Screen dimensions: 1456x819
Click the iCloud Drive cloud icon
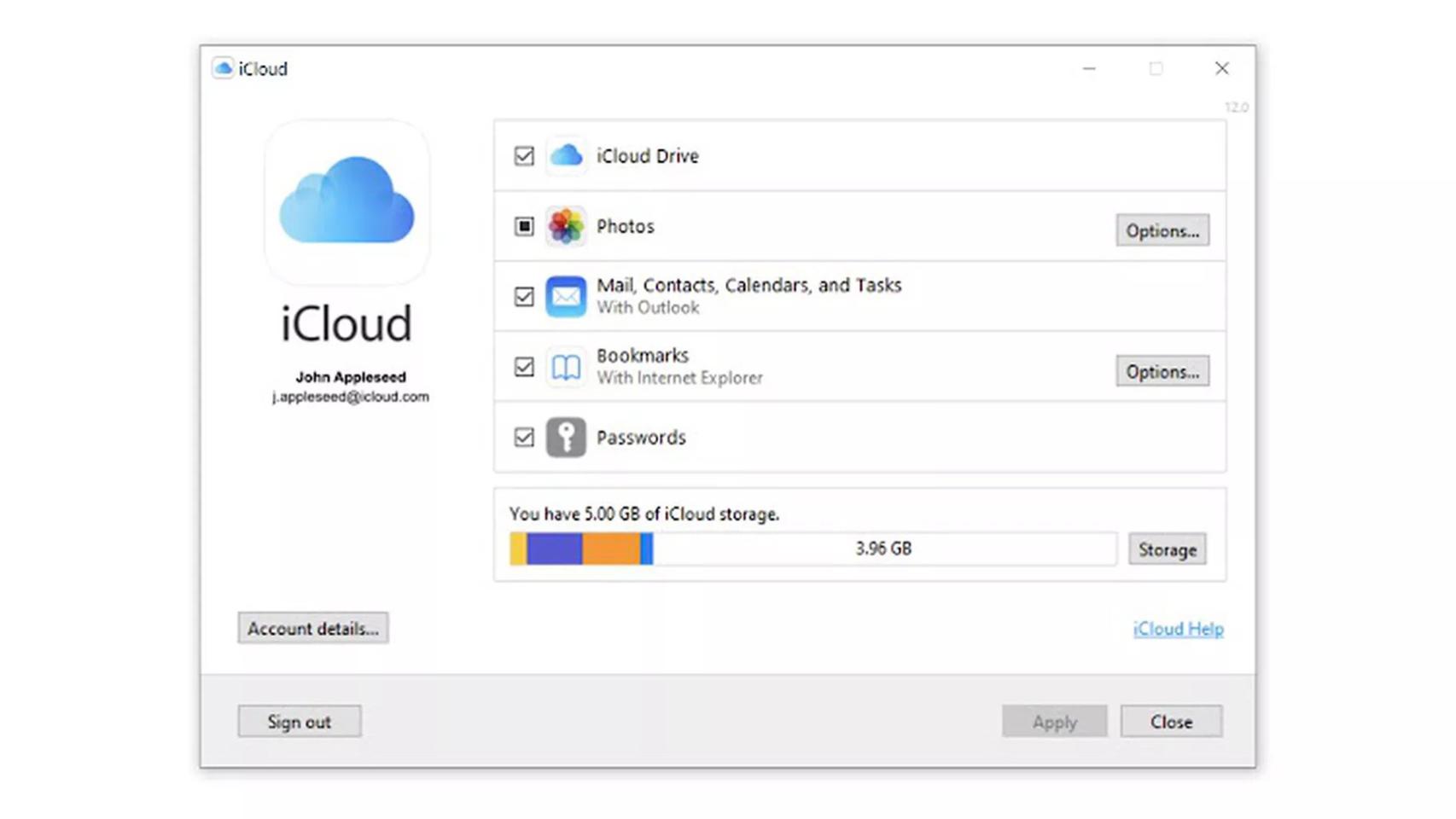click(566, 155)
